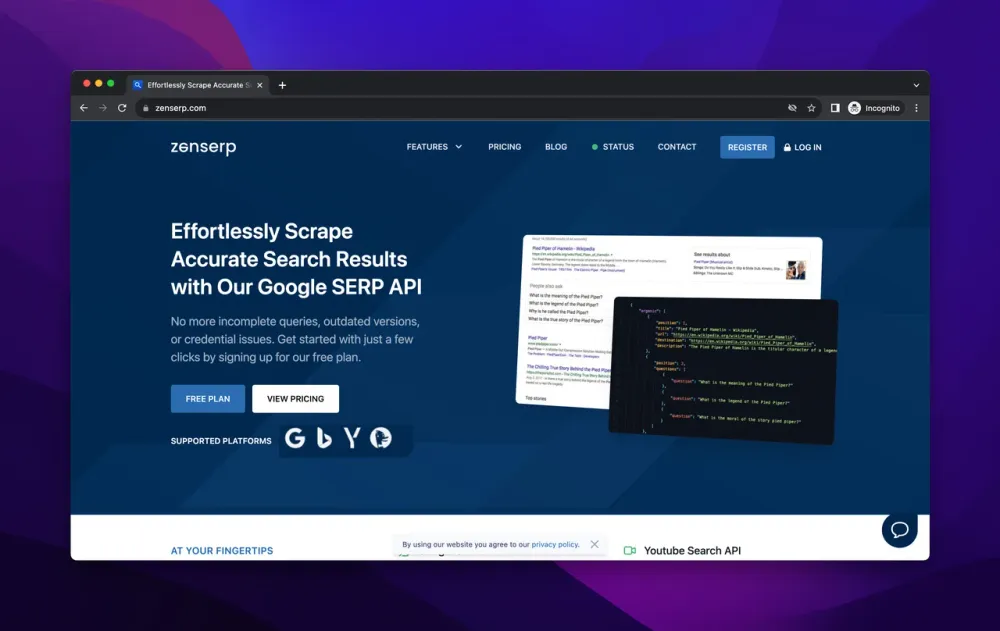
Task: Open Chrome's three-dot menu
Action: coord(916,108)
